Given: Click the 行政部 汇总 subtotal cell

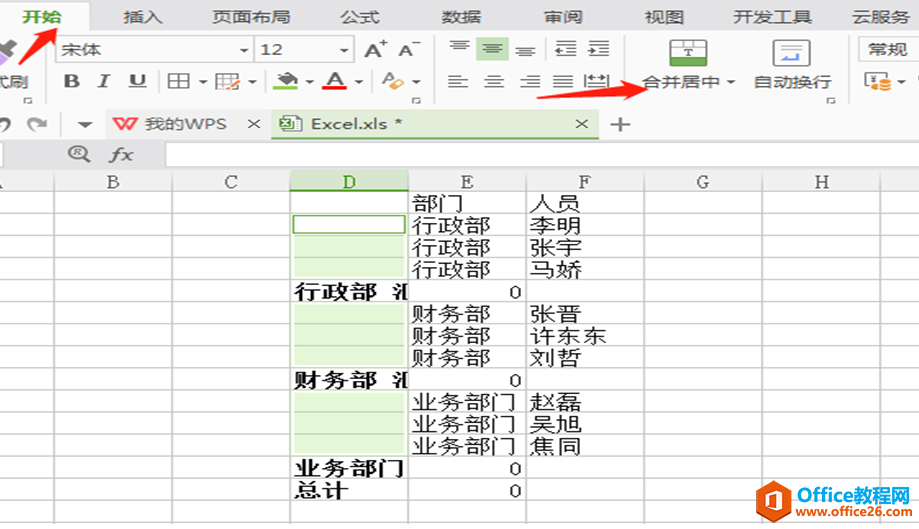Looking at the screenshot, I should tap(349, 291).
